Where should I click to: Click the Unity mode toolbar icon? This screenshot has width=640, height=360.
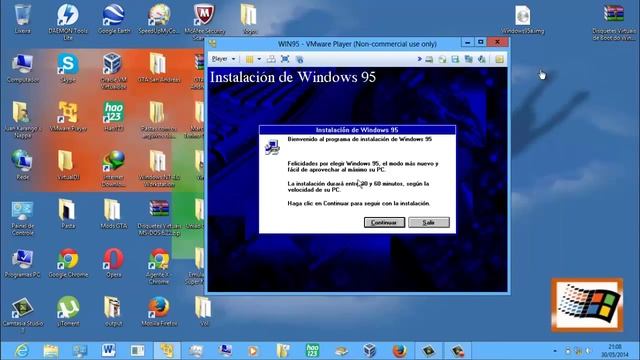300,60
